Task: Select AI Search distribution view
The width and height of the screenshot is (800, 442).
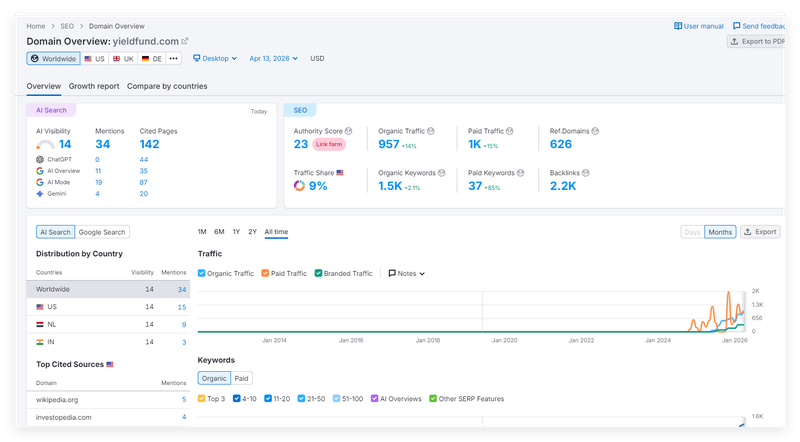Action: click(x=56, y=232)
